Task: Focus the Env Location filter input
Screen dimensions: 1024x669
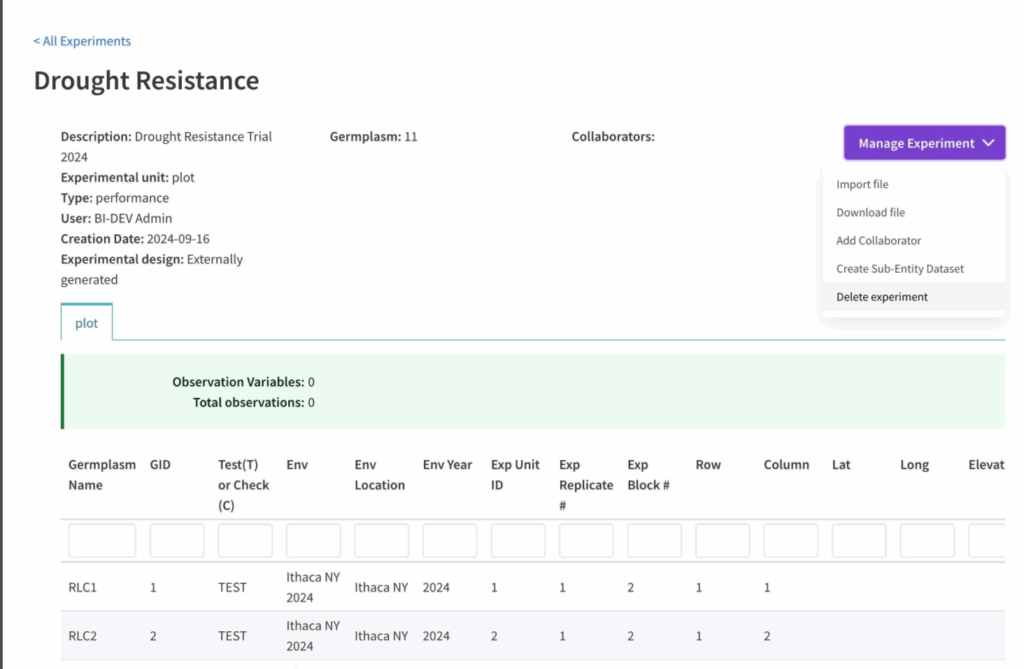Action: 381,541
